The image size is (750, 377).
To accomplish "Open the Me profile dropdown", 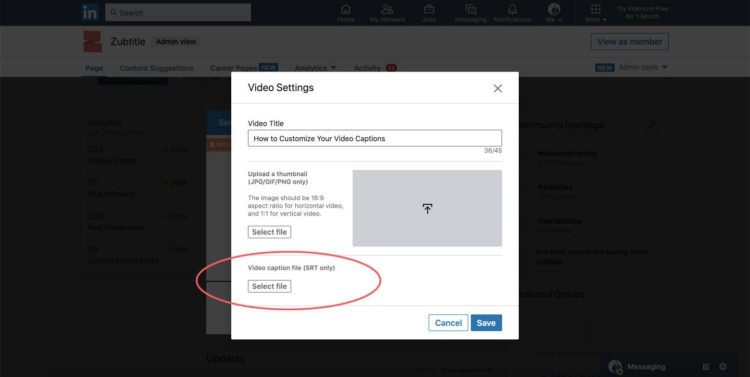I will point(554,13).
